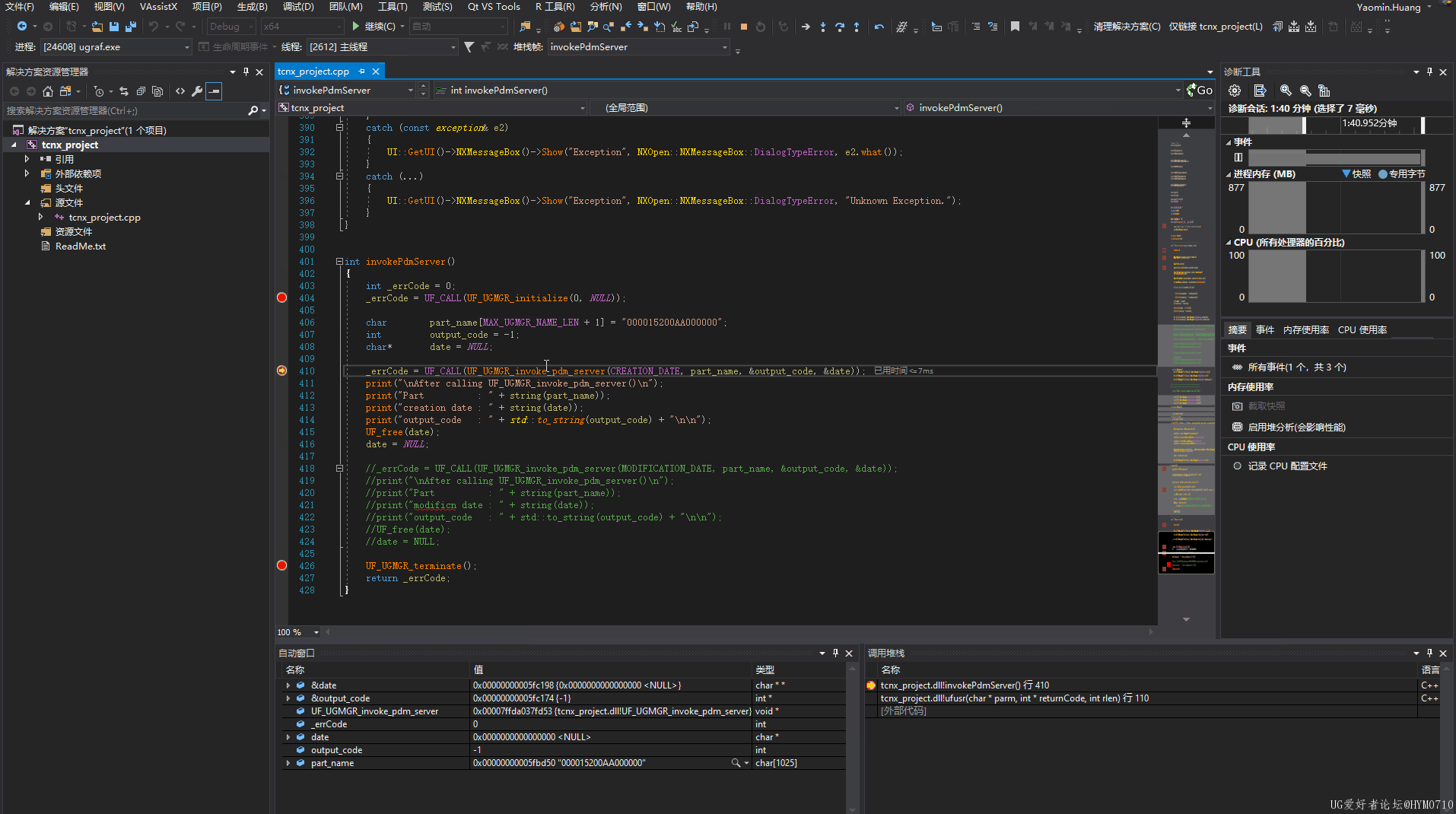1456x814 pixels.
Task: Open the Qt VS Tools menu
Action: pyautogui.click(x=494, y=7)
